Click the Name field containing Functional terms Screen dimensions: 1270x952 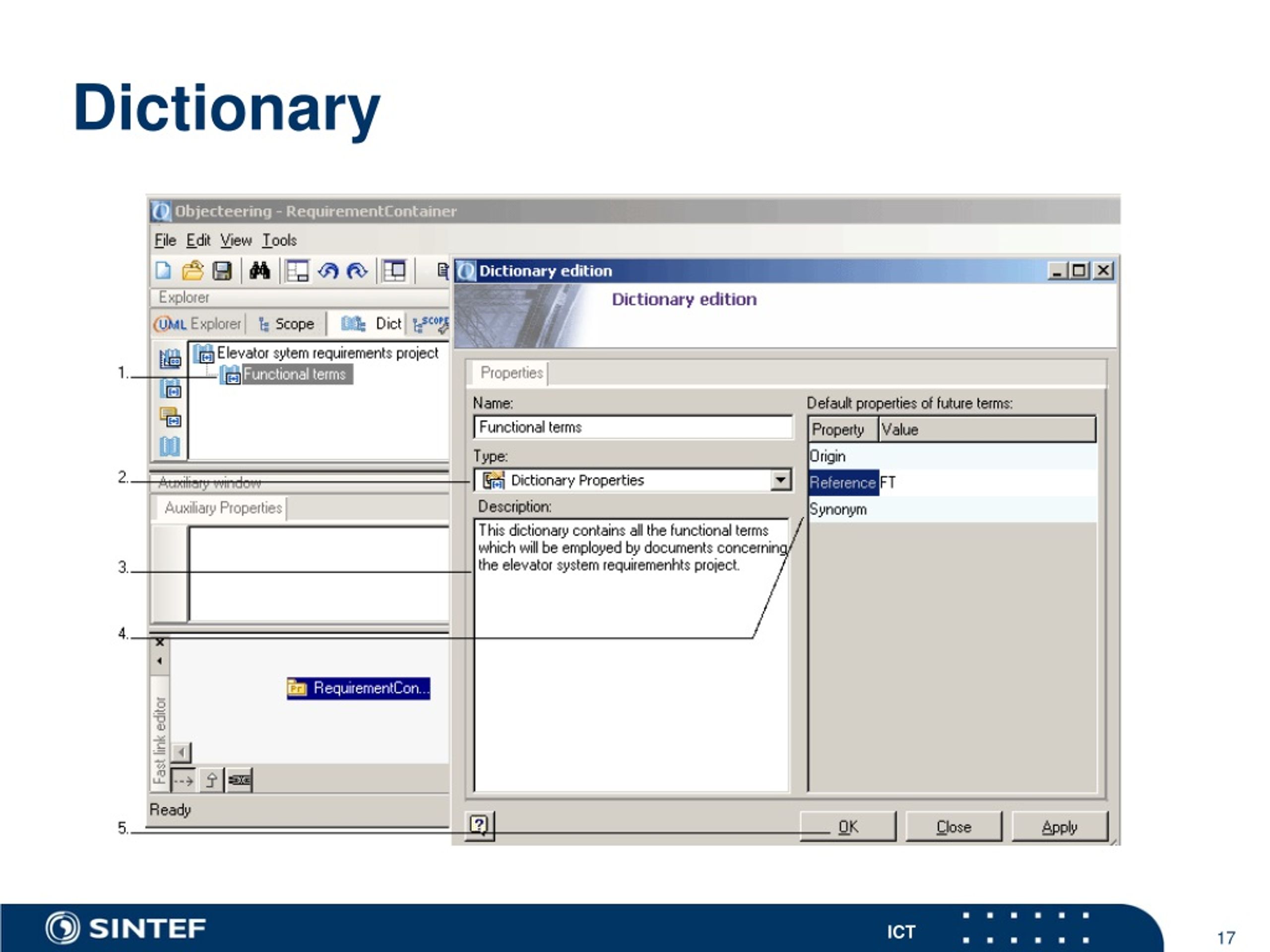pyautogui.click(x=633, y=427)
